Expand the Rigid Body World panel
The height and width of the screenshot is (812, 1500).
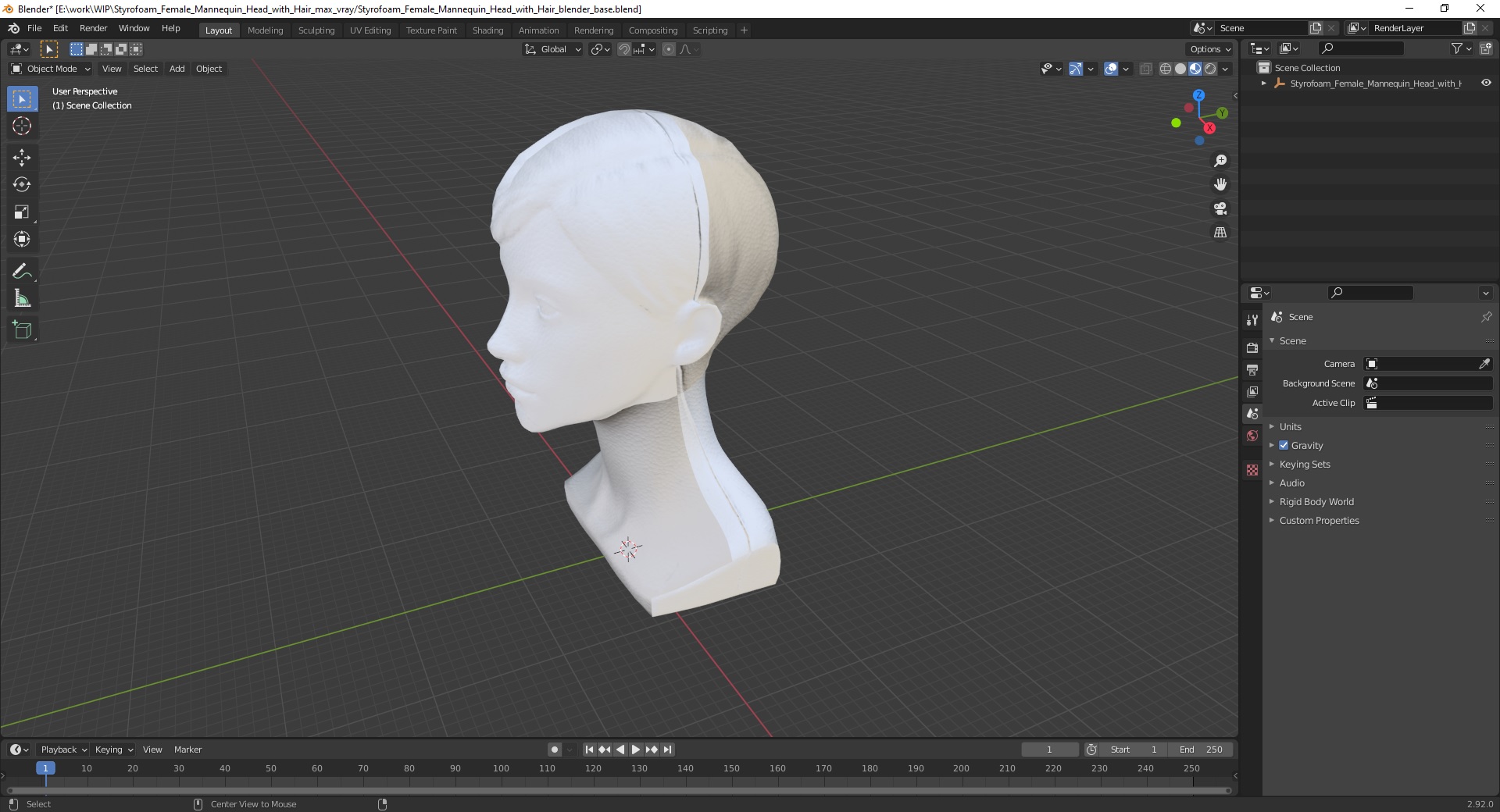(x=1316, y=501)
